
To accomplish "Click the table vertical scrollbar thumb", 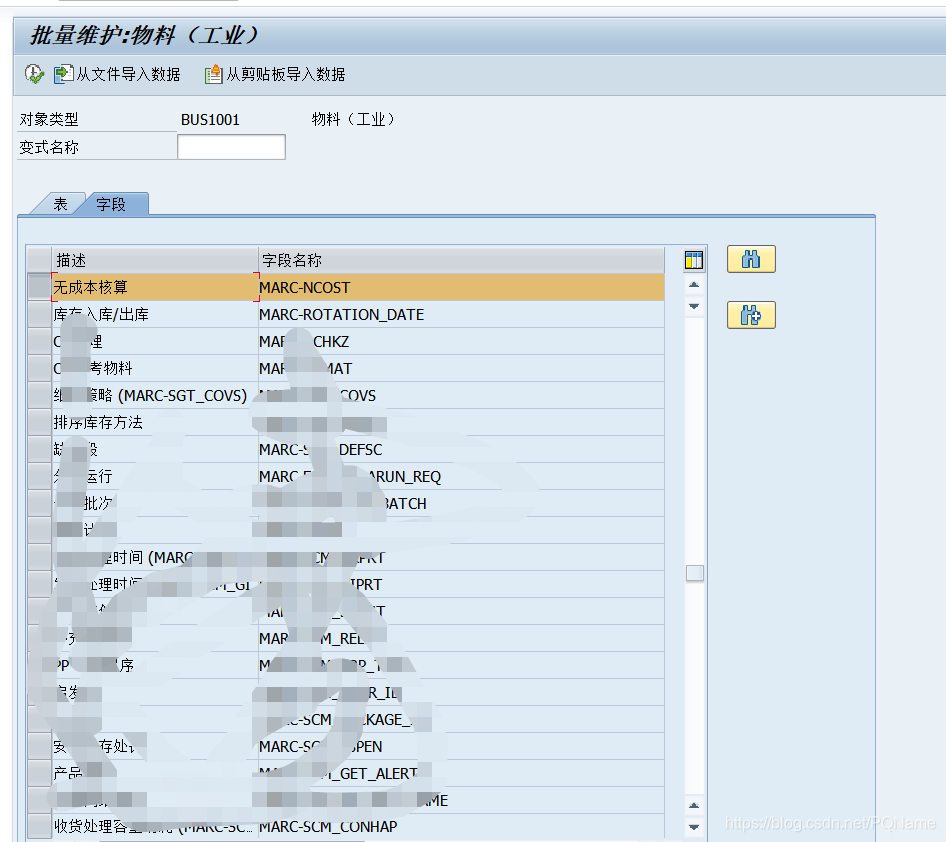I will tap(694, 573).
